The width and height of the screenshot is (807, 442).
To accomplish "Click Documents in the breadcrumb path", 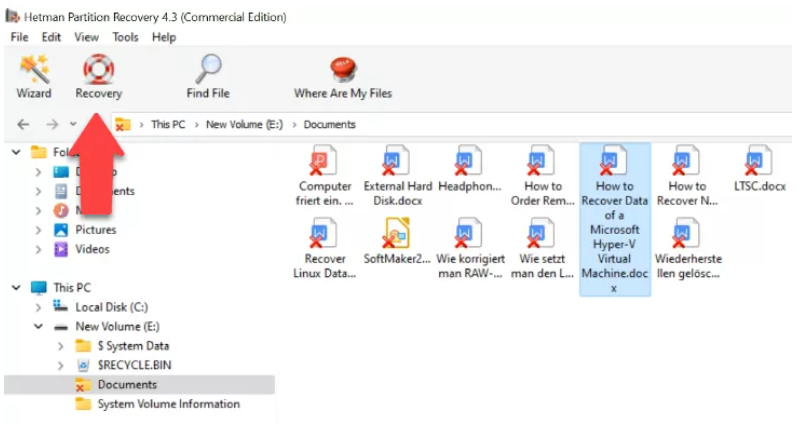I will tap(329, 125).
